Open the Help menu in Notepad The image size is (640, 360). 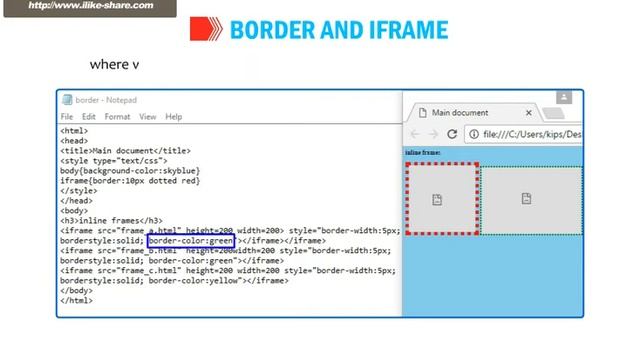pos(173,117)
